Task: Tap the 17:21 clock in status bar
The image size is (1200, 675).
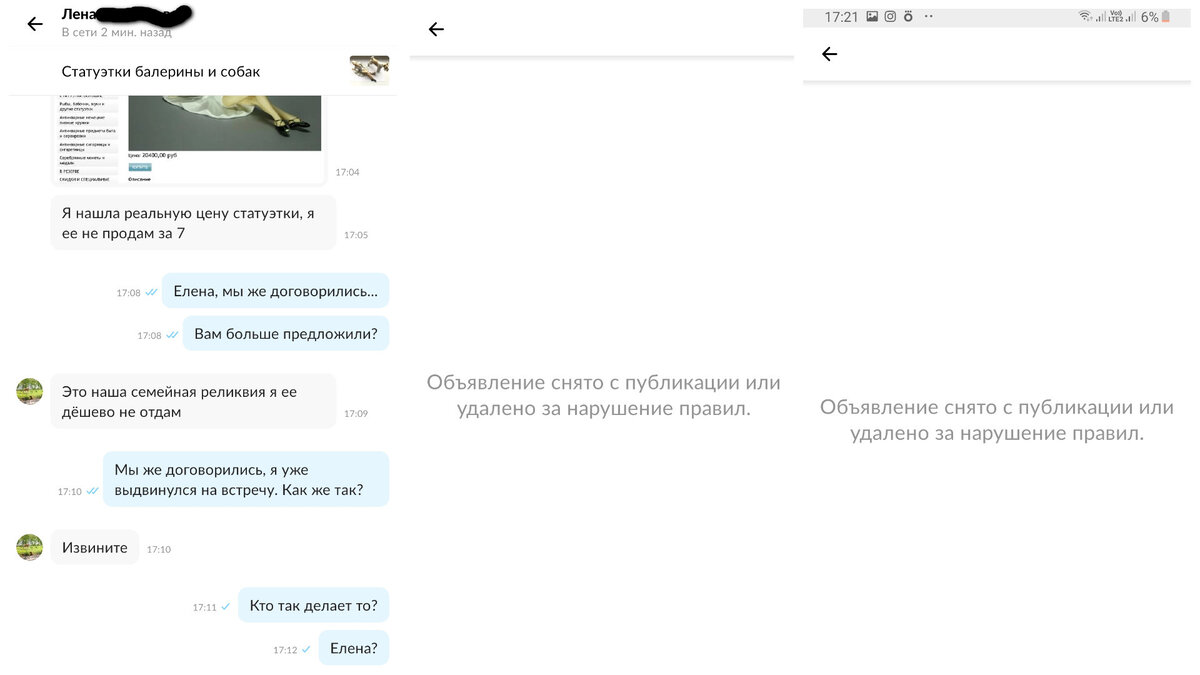Action: tap(842, 17)
